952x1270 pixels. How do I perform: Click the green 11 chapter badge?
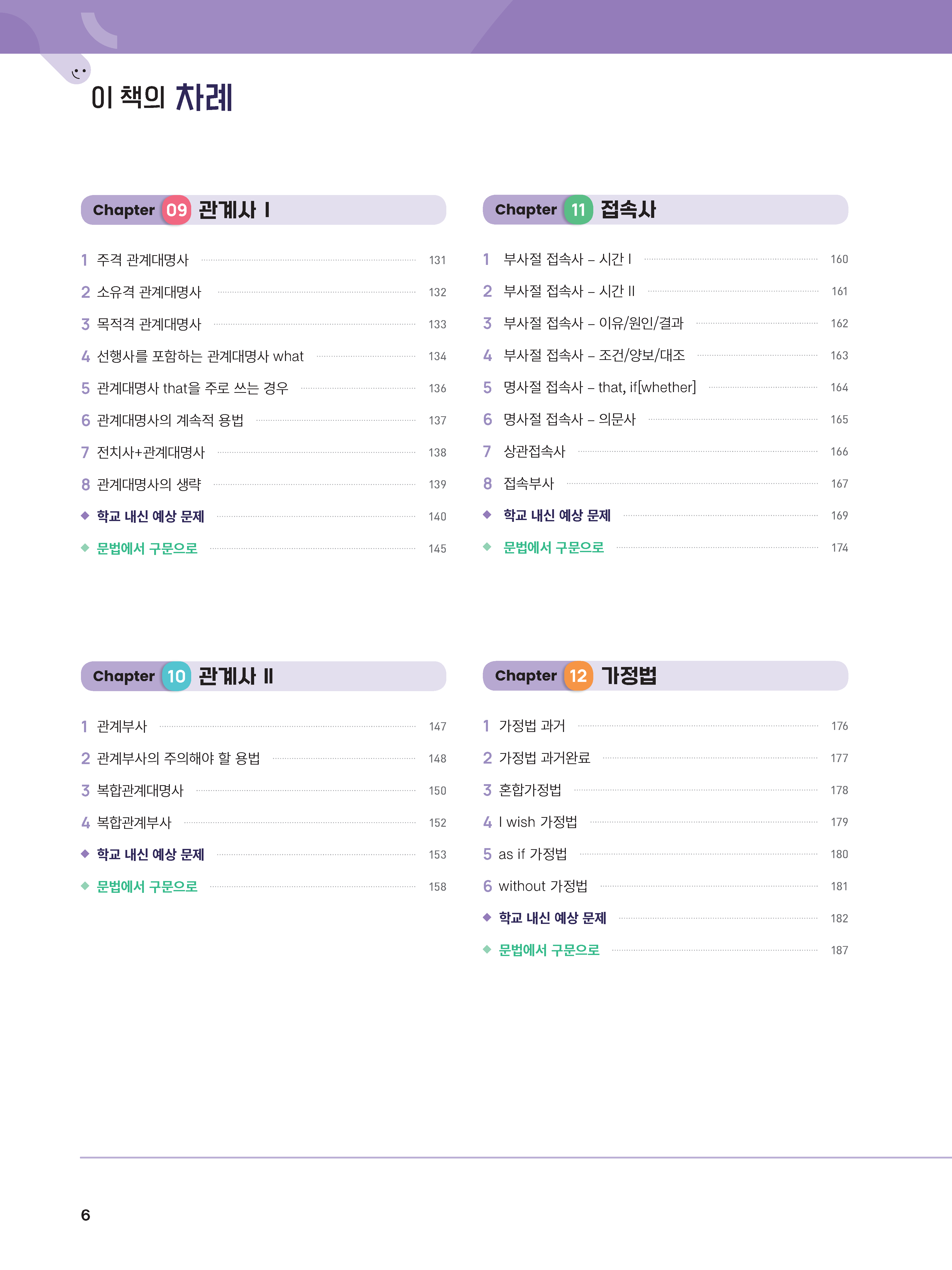[578, 210]
